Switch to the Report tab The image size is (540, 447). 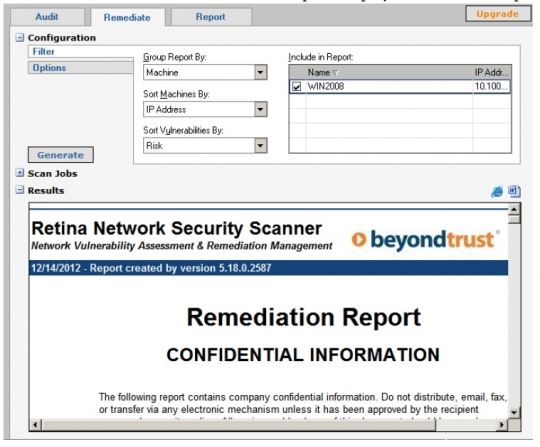pyautogui.click(x=211, y=17)
